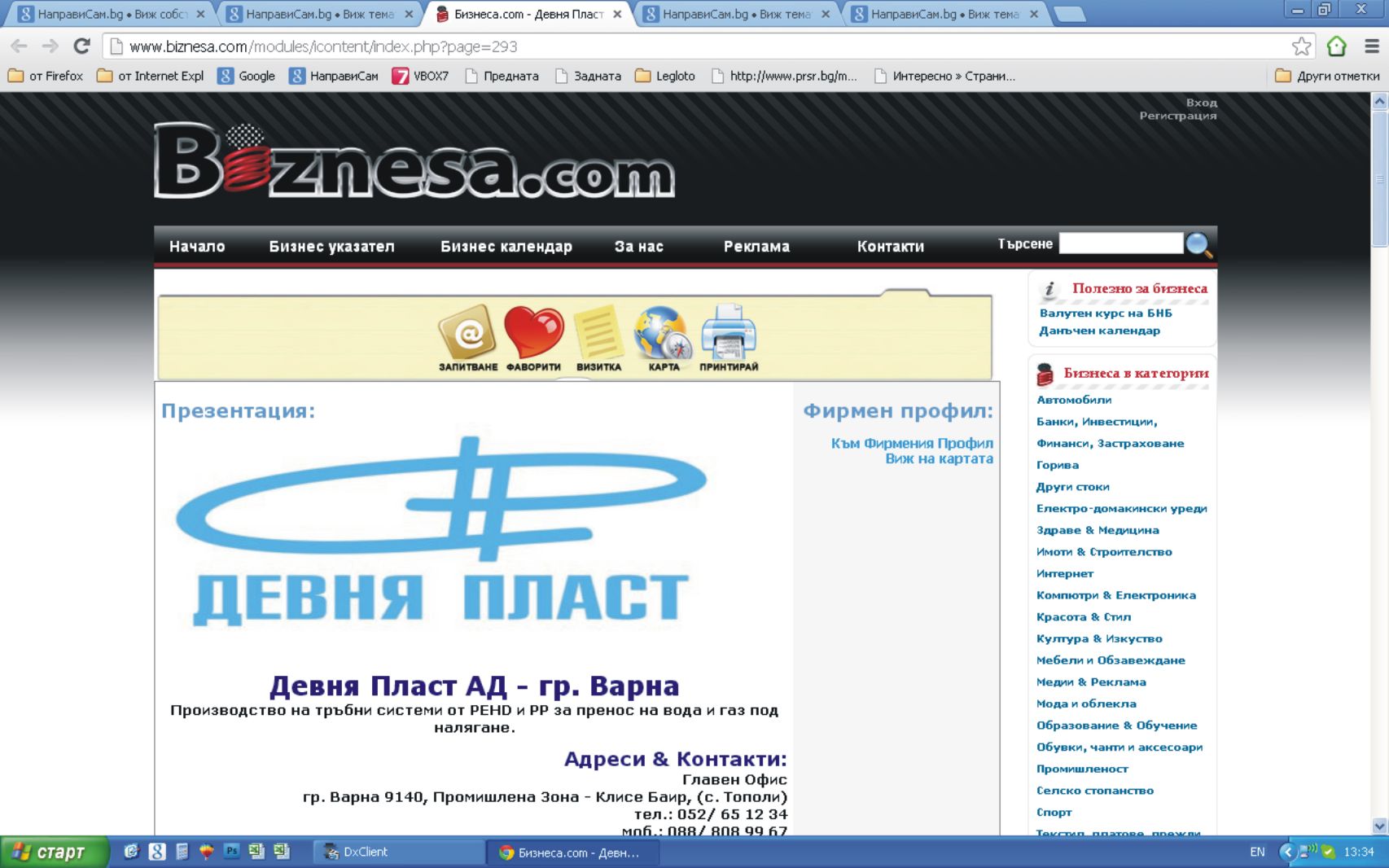This screenshot has width=1389, height=868.
Task: Click the Към Фирмения Профил link
Action: [911, 443]
